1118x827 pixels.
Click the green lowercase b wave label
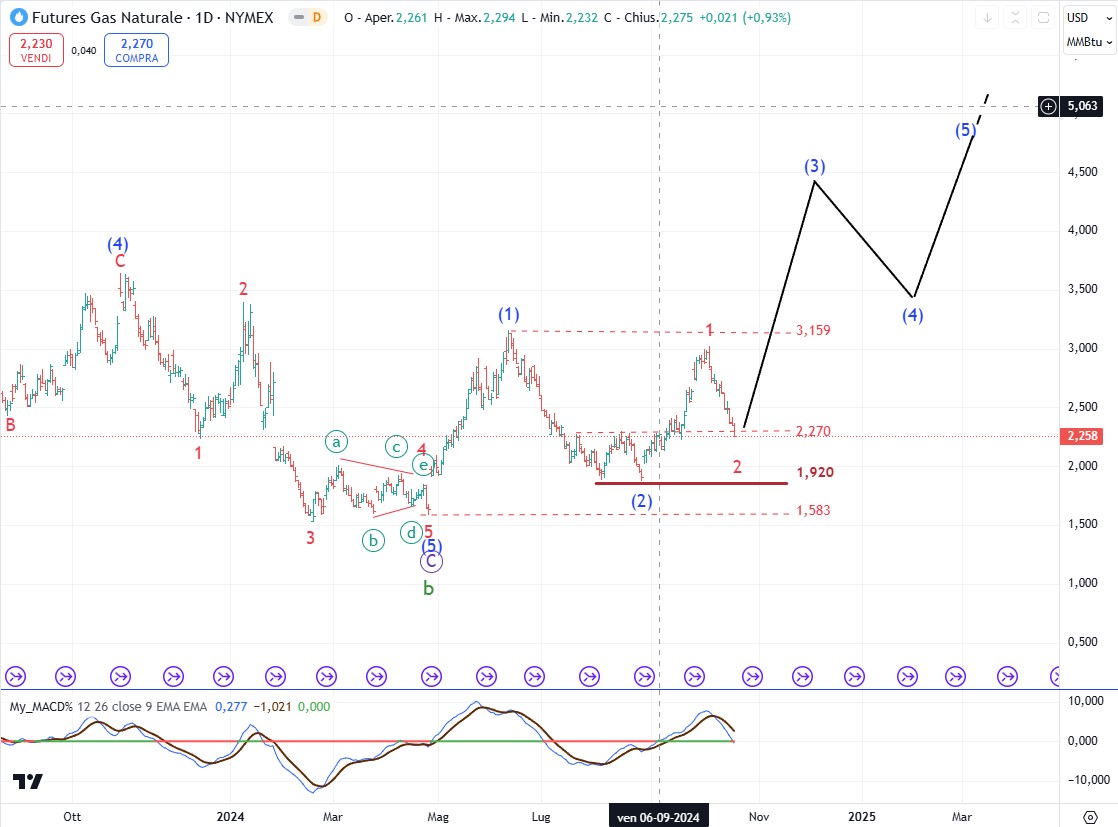pos(429,588)
